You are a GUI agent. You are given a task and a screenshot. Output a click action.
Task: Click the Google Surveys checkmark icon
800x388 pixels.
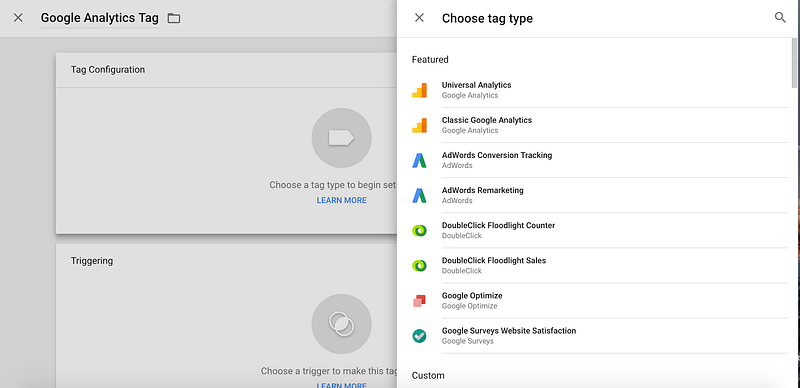coord(419,336)
